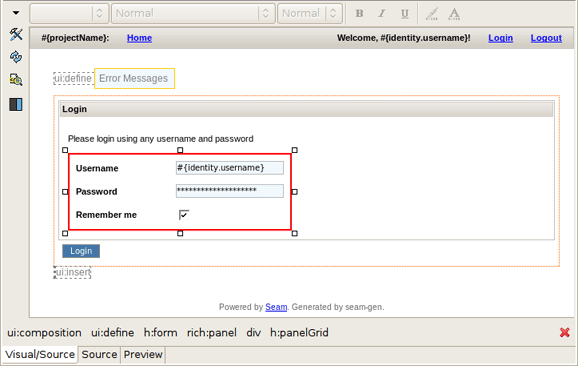578x366 pixels.
Task: Click the Username label text
Action: tap(97, 168)
